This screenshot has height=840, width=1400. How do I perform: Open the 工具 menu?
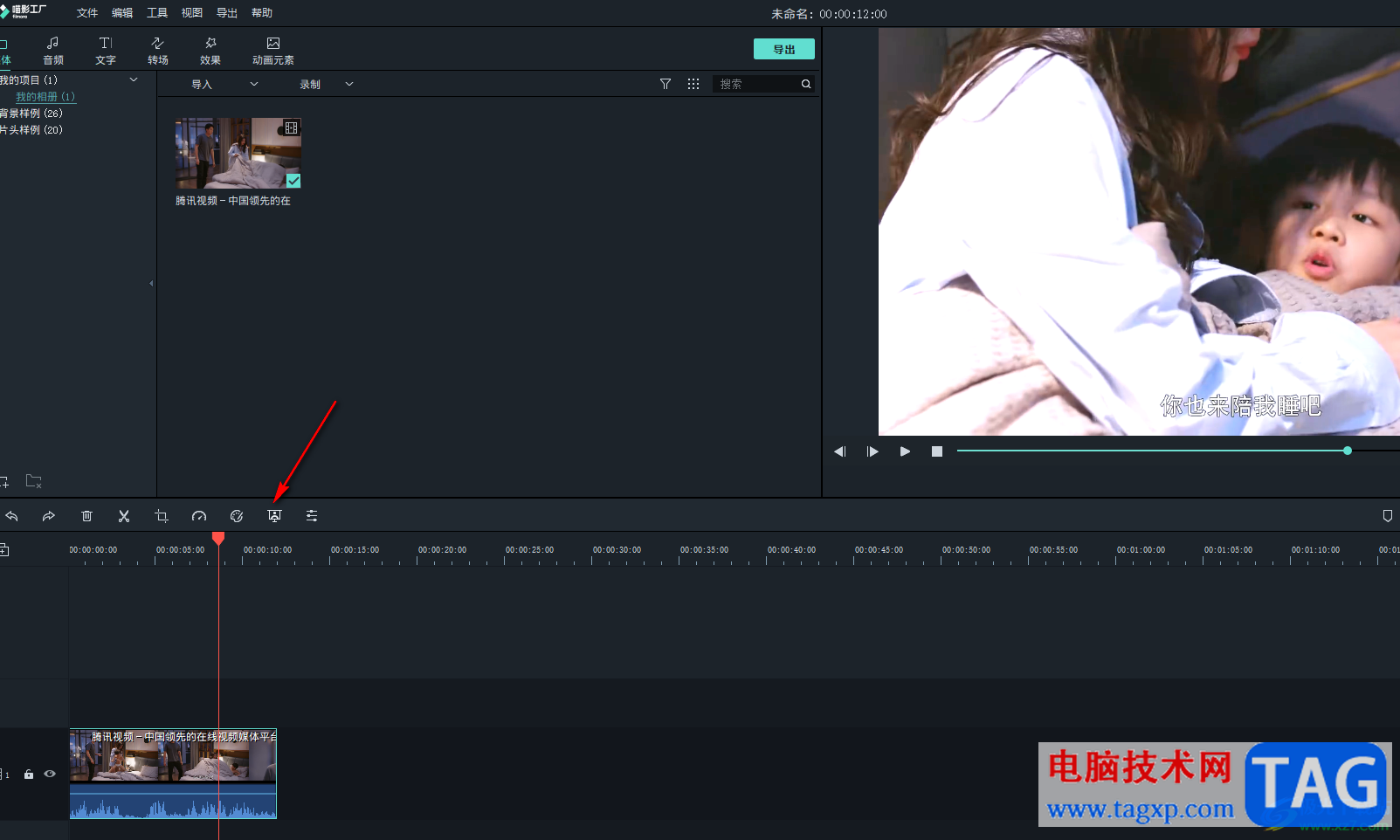coord(157,13)
